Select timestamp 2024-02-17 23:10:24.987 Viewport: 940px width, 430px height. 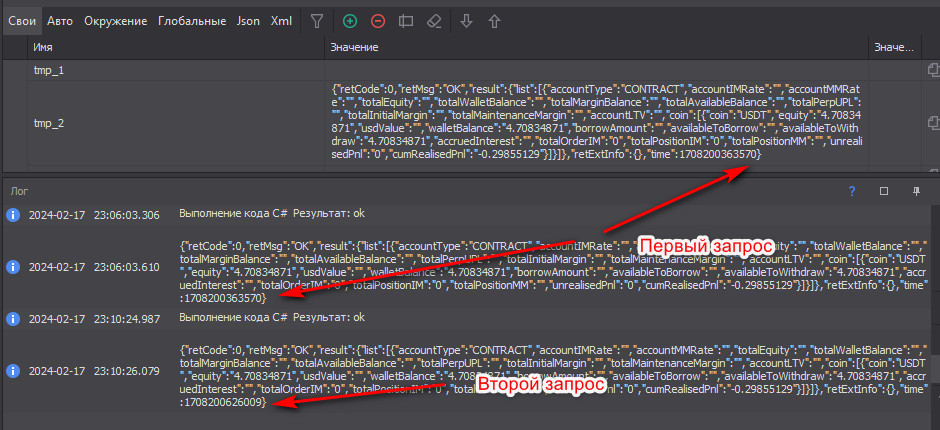click(x=94, y=319)
